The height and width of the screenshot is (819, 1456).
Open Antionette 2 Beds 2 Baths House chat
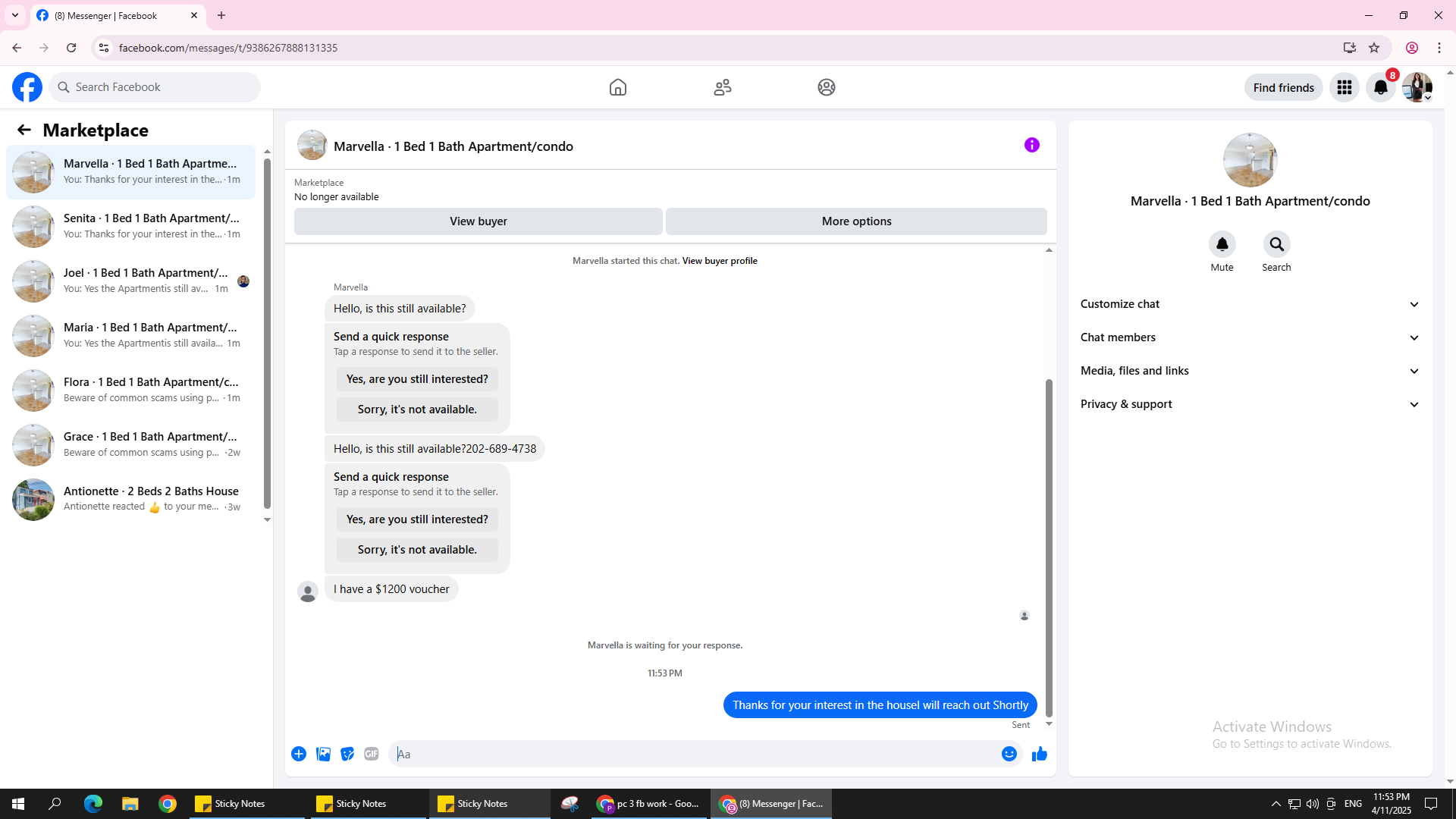pyautogui.click(x=131, y=499)
